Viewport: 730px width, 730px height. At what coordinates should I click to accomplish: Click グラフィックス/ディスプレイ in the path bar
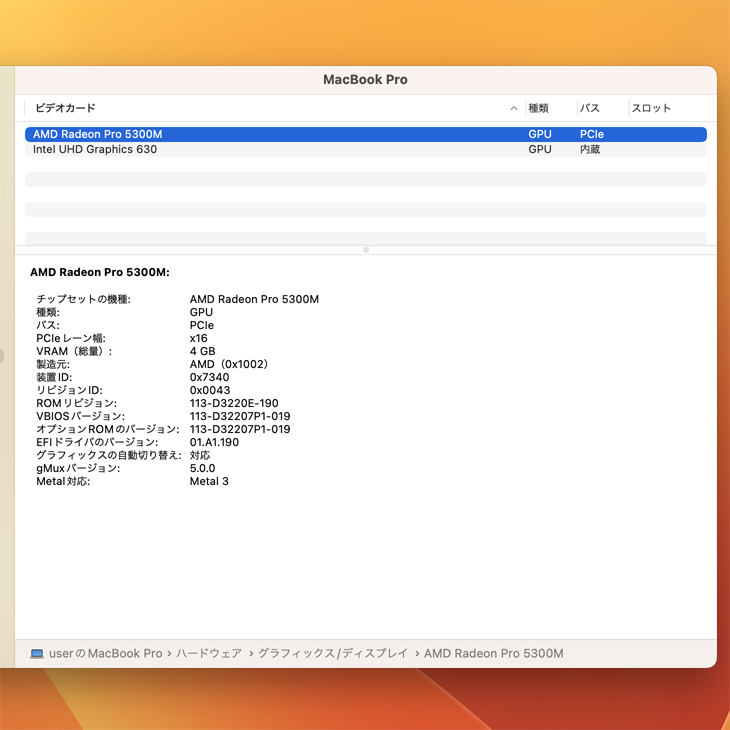pyautogui.click(x=333, y=654)
